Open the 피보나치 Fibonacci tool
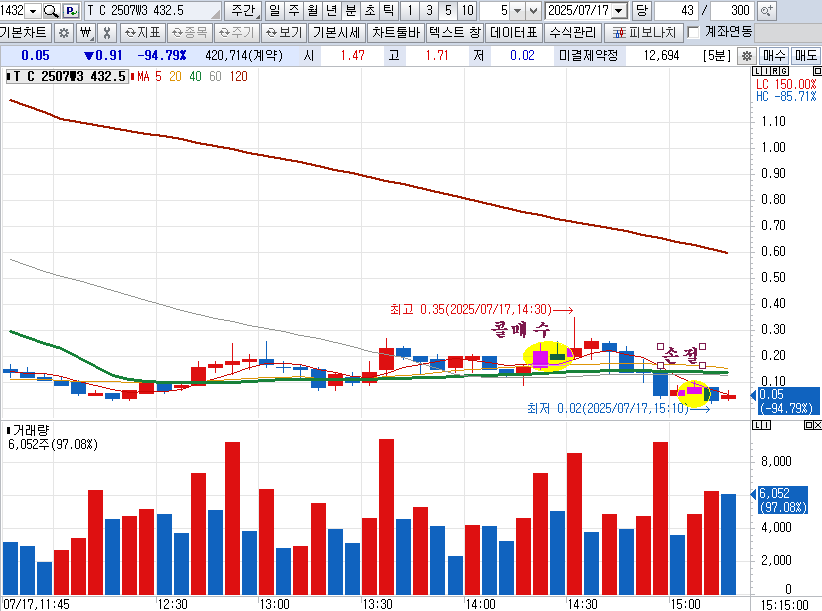822x611 pixels. coord(644,33)
